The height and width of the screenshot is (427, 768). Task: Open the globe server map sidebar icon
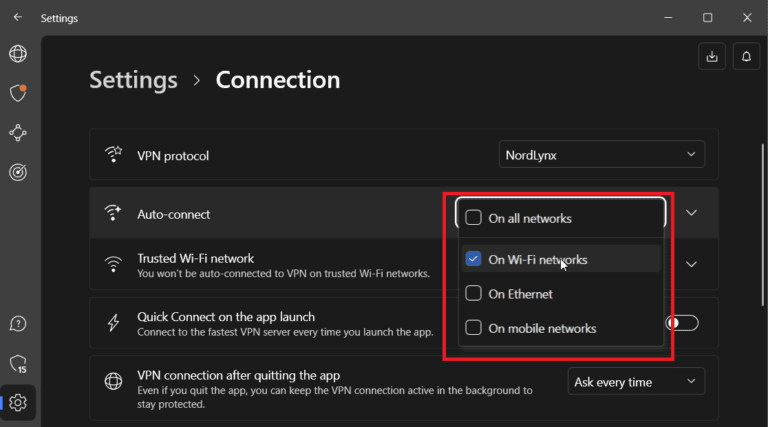[17, 54]
